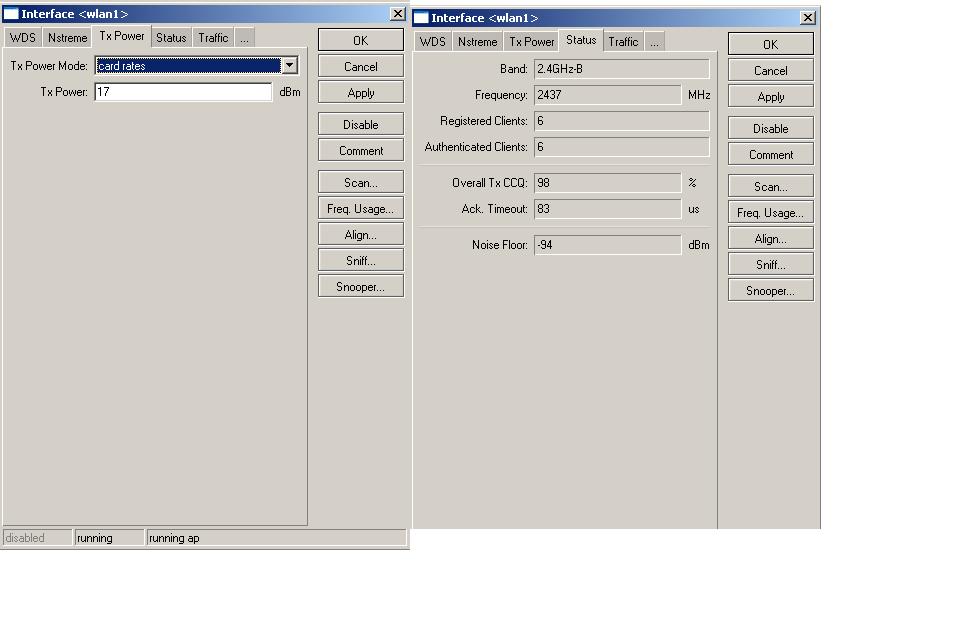
Task: Focus the Tx Power value field showing 17
Action: click(183, 92)
